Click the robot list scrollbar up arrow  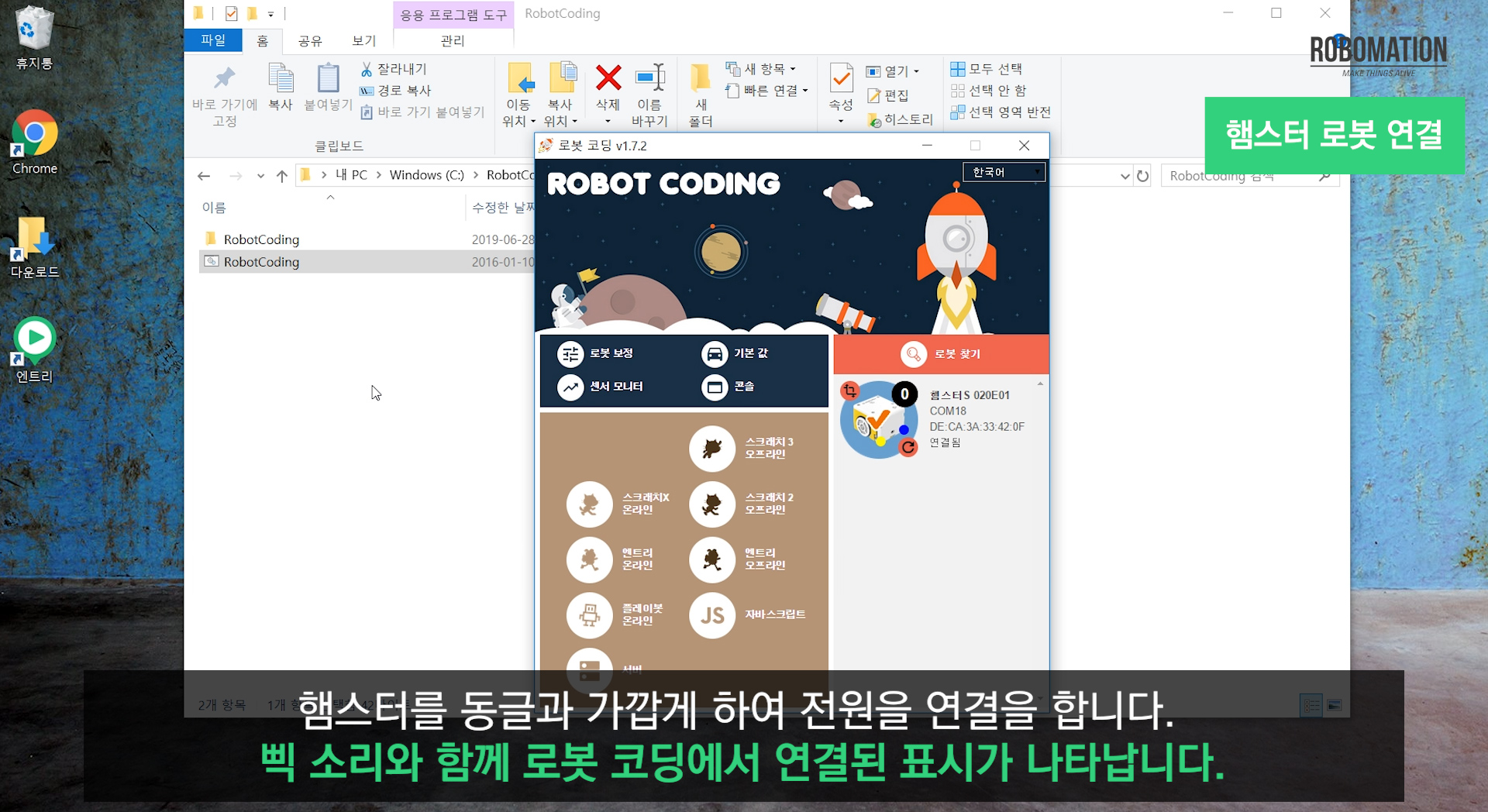tap(1040, 384)
